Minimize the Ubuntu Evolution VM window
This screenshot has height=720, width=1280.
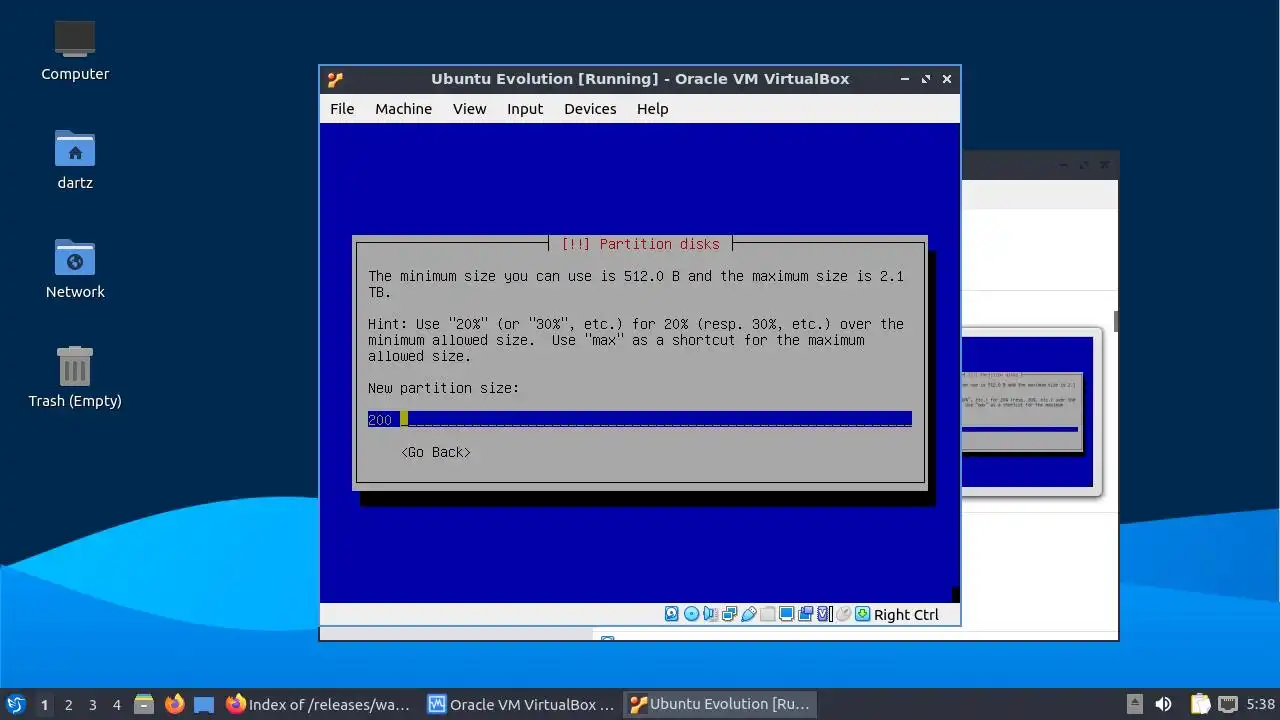[905, 79]
